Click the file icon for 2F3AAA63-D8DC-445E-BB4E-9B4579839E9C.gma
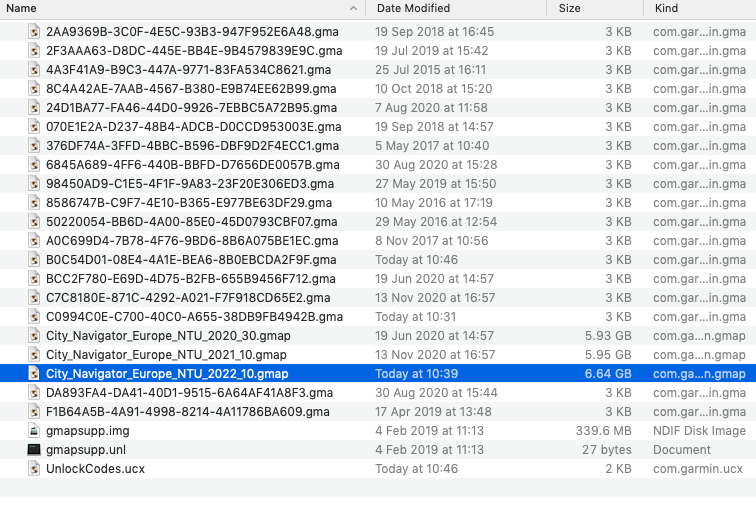The width and height of the screenshot is (756, 506). 34,51
